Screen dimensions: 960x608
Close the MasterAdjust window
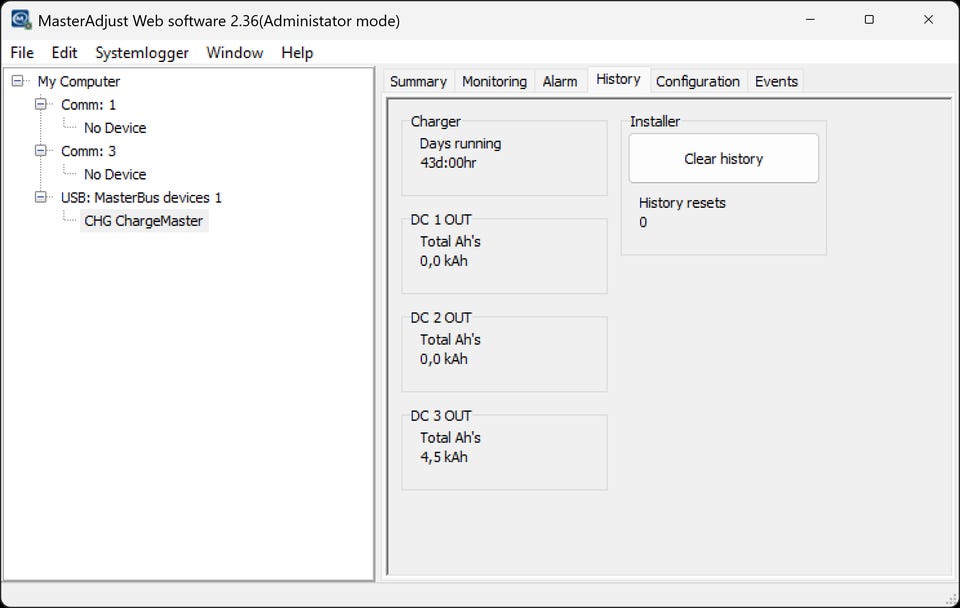pos(928,20)
